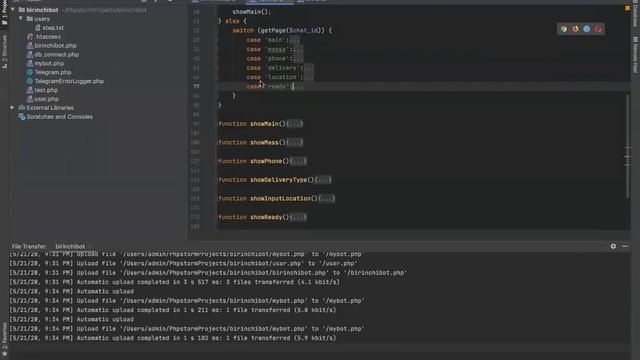This screenshot has height=360, width=640.
Task: Open birinchibot.php from project tree
Action: click(56, 46)
